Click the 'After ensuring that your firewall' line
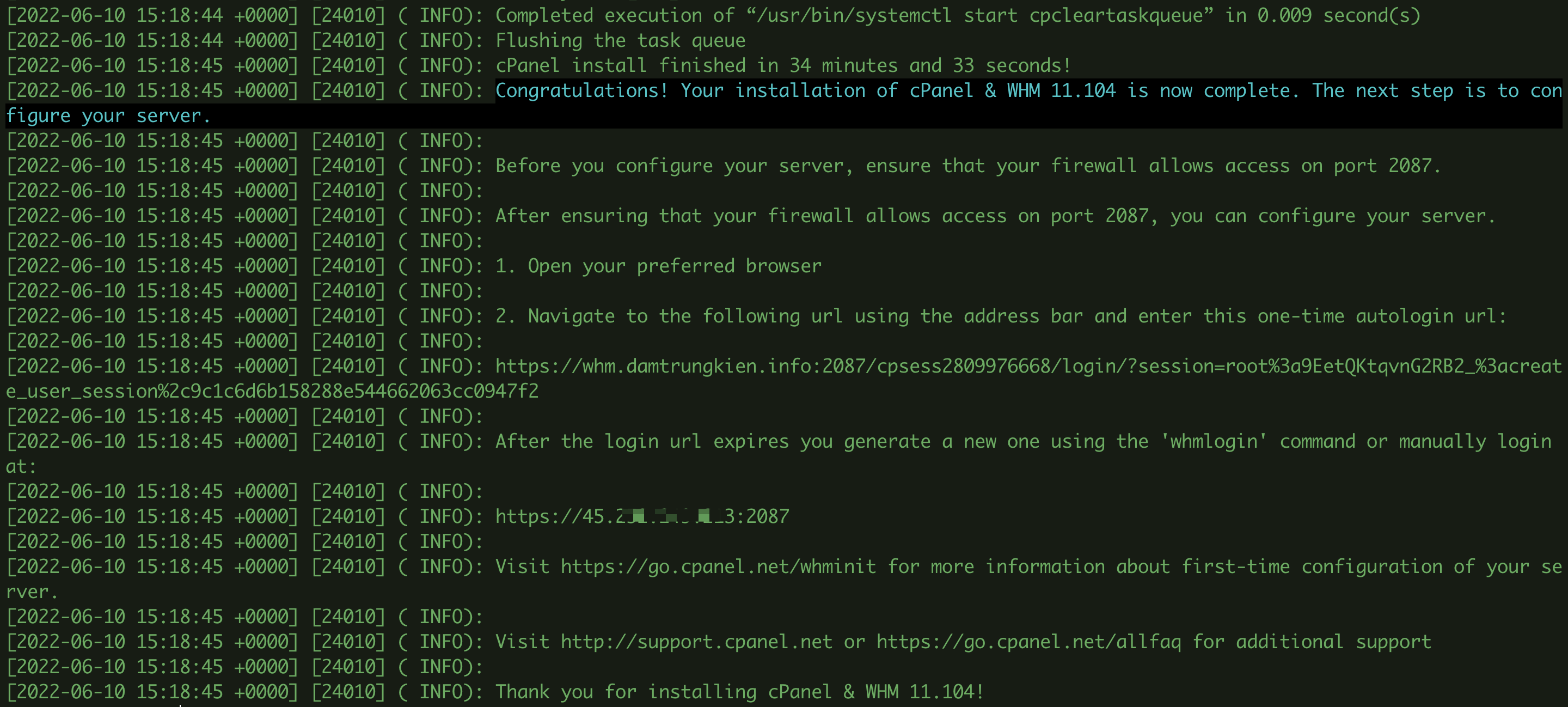 pyautogui.click(x=995, y=216)
